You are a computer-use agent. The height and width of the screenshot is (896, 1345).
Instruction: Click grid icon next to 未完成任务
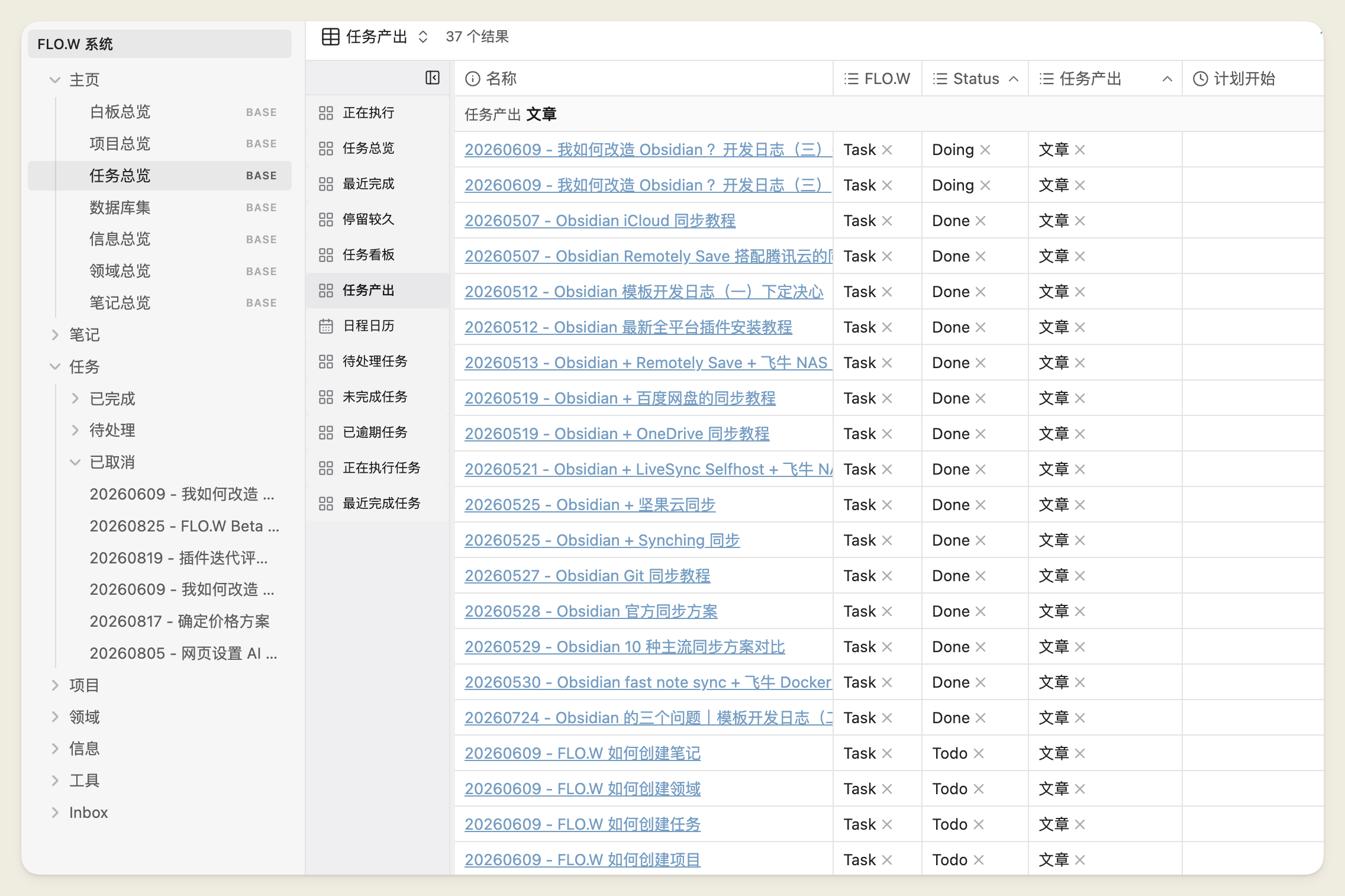coord(326,397)
